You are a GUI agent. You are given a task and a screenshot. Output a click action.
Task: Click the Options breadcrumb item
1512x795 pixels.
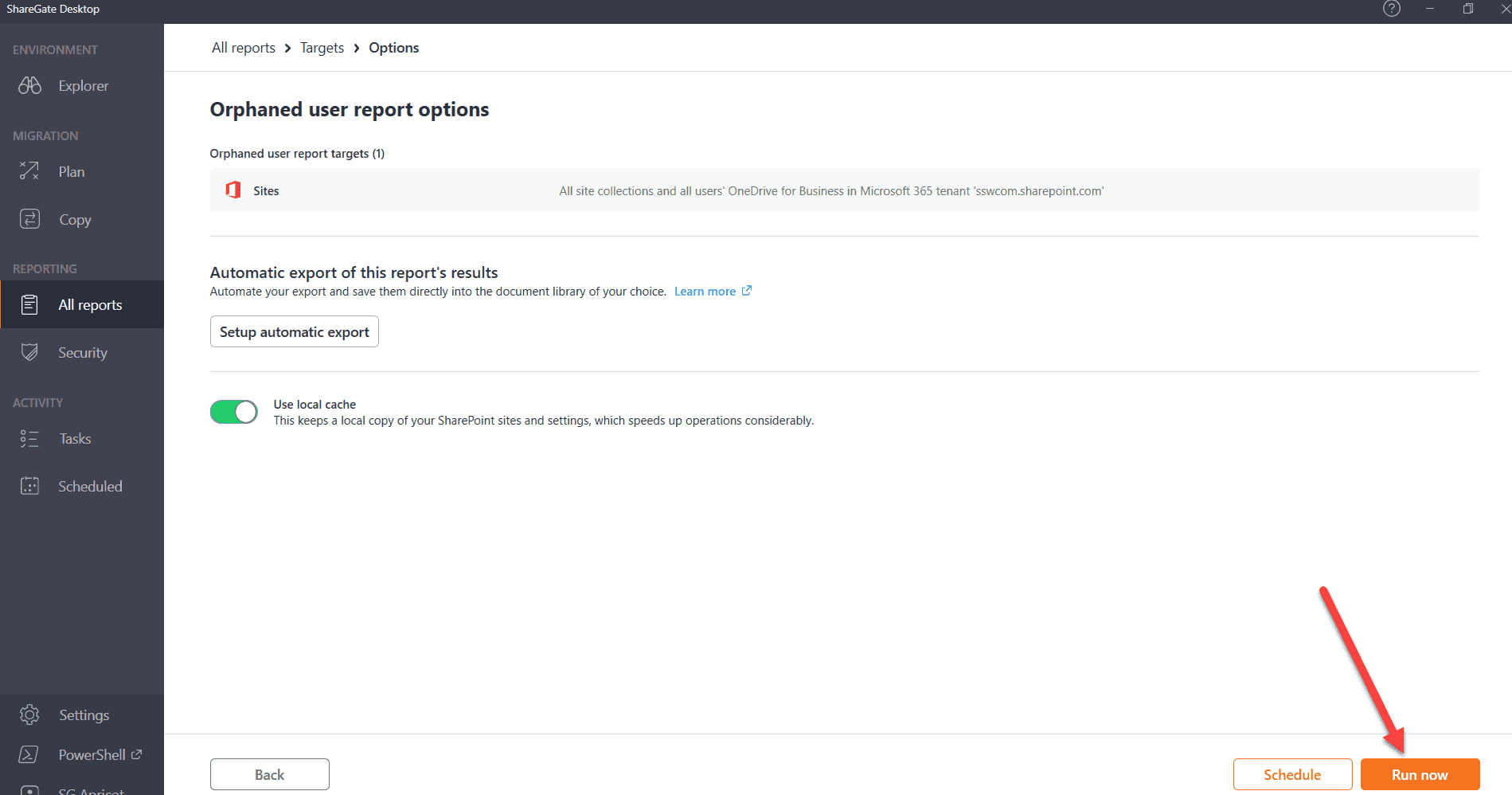393,48
